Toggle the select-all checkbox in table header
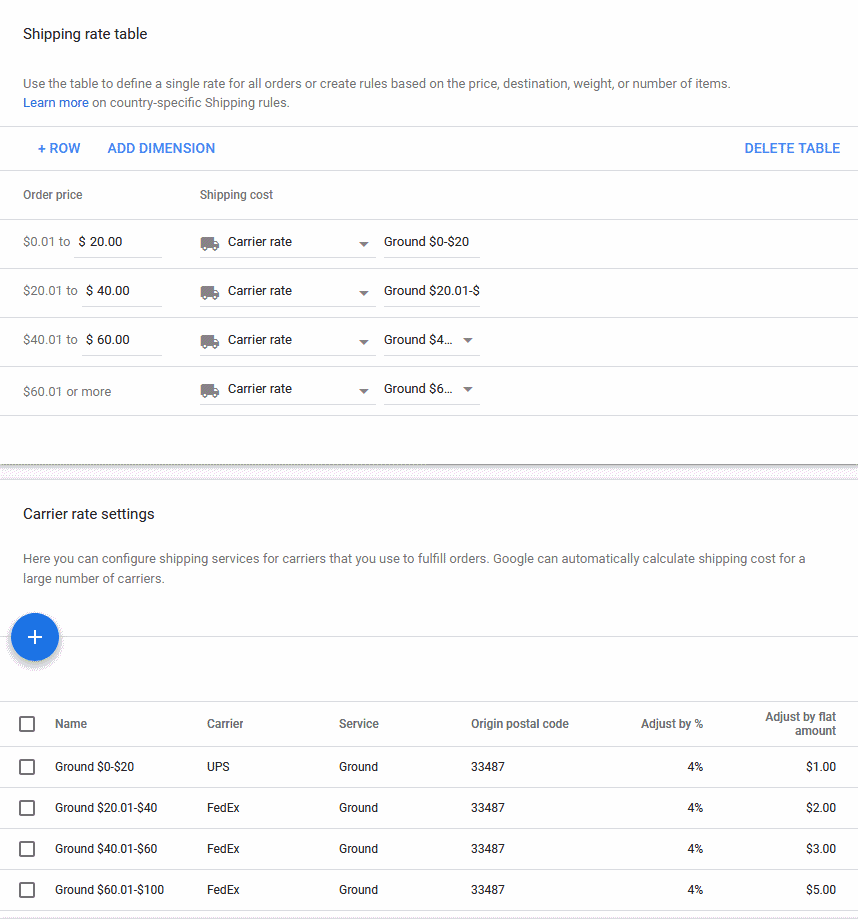 click(27, 724)
